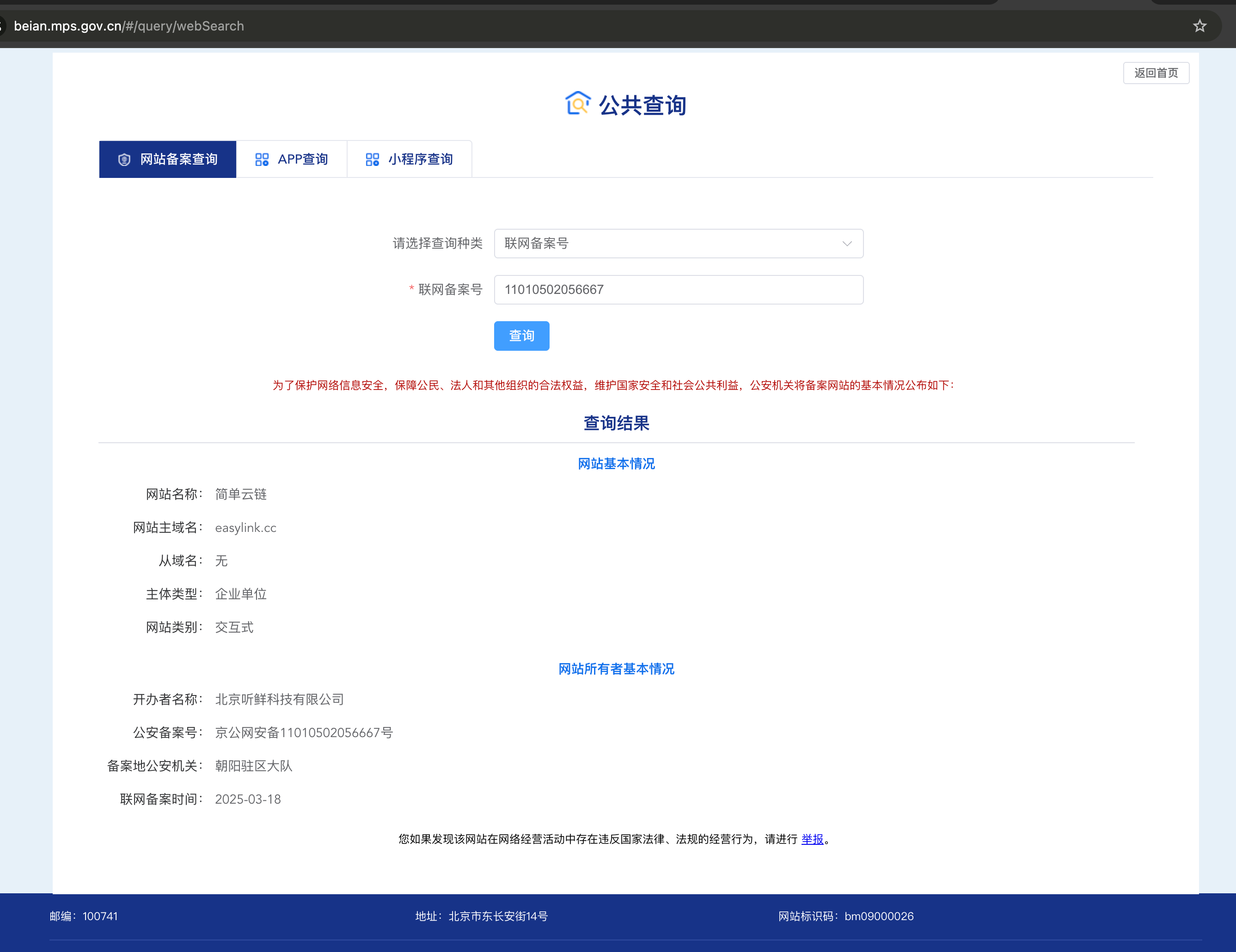
Task: Click the site info icon left of URL
Action: (2, 26)
